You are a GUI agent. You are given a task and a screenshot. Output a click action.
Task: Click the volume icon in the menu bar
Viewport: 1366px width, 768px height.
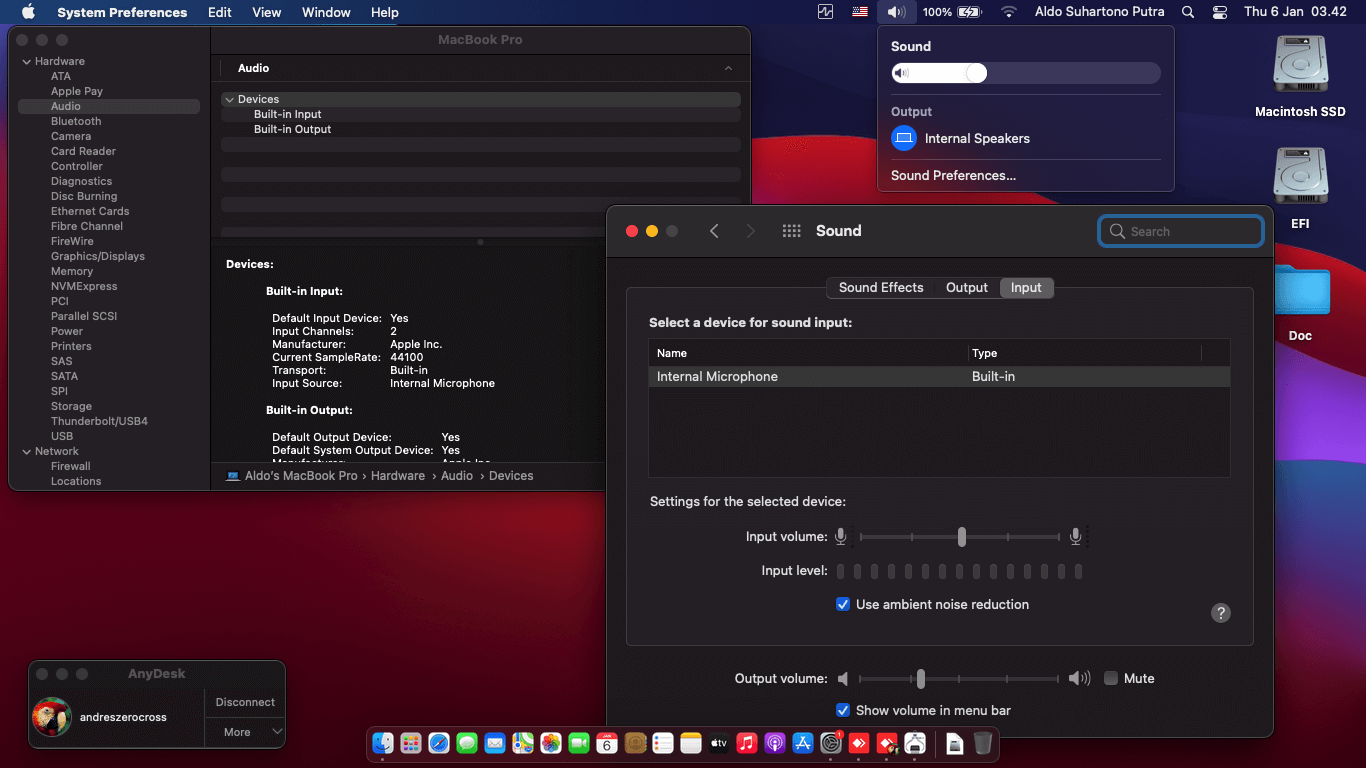point(896,12)
